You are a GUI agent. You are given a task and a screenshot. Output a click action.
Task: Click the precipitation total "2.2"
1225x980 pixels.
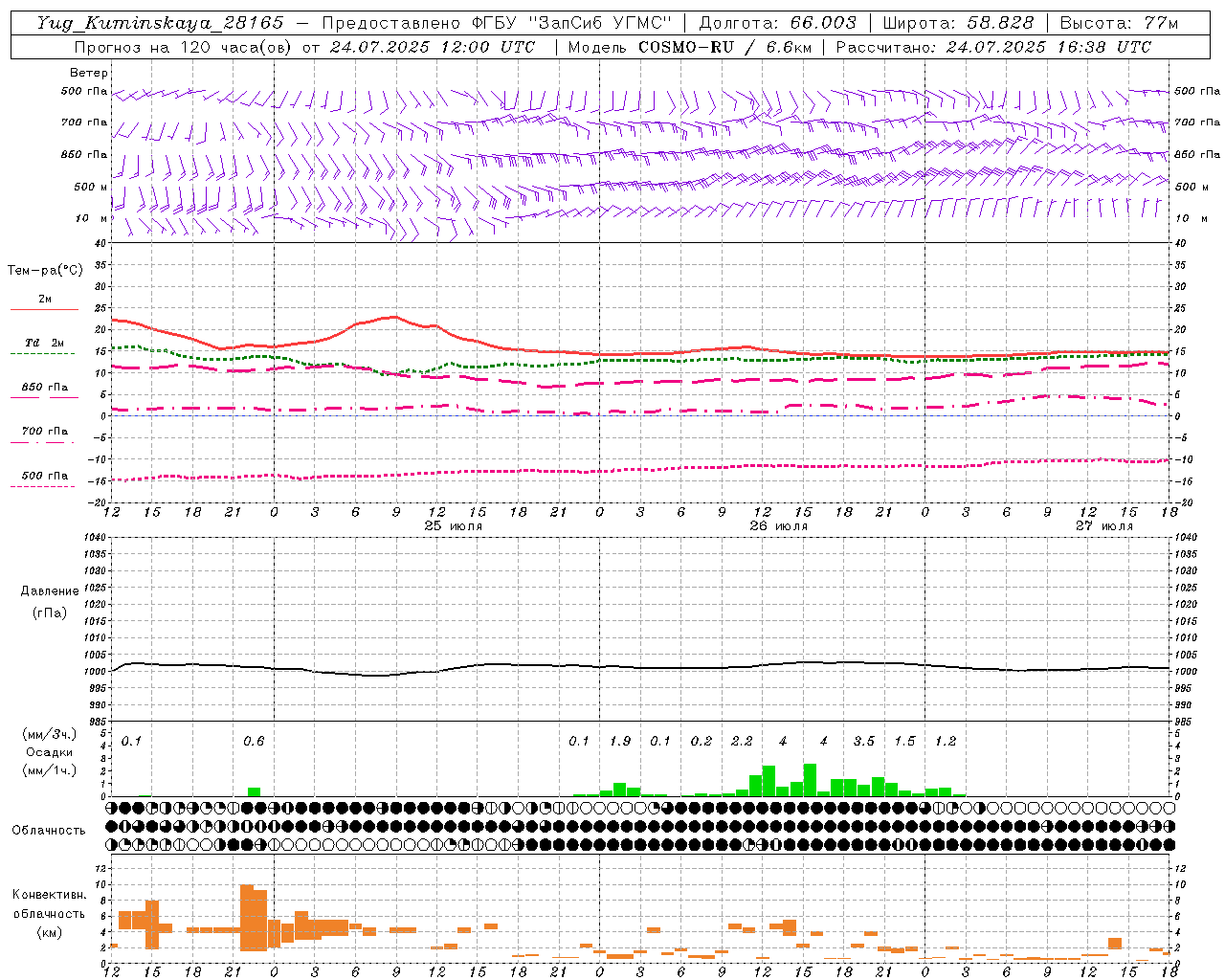pos(742,742)
